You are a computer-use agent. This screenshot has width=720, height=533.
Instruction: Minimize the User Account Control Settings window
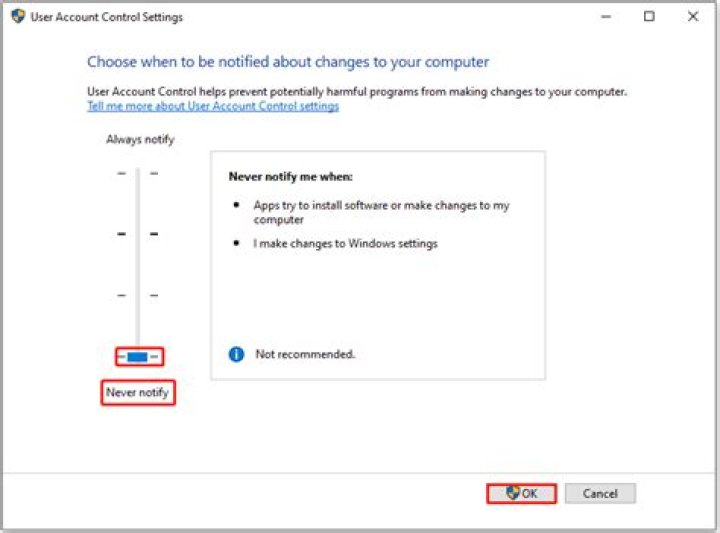click(x=606, y=17)
